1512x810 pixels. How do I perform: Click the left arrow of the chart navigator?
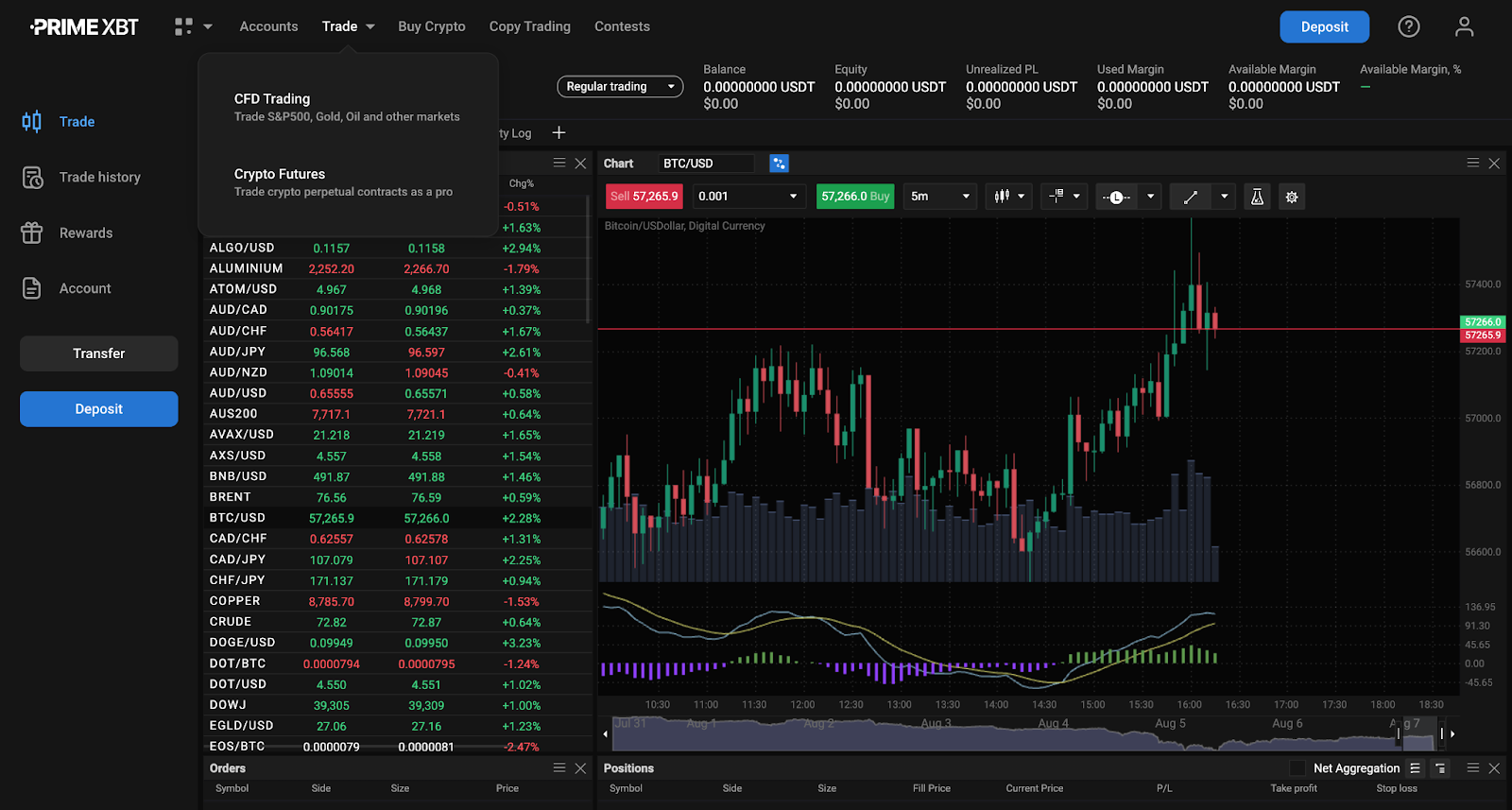pos(605,733)
